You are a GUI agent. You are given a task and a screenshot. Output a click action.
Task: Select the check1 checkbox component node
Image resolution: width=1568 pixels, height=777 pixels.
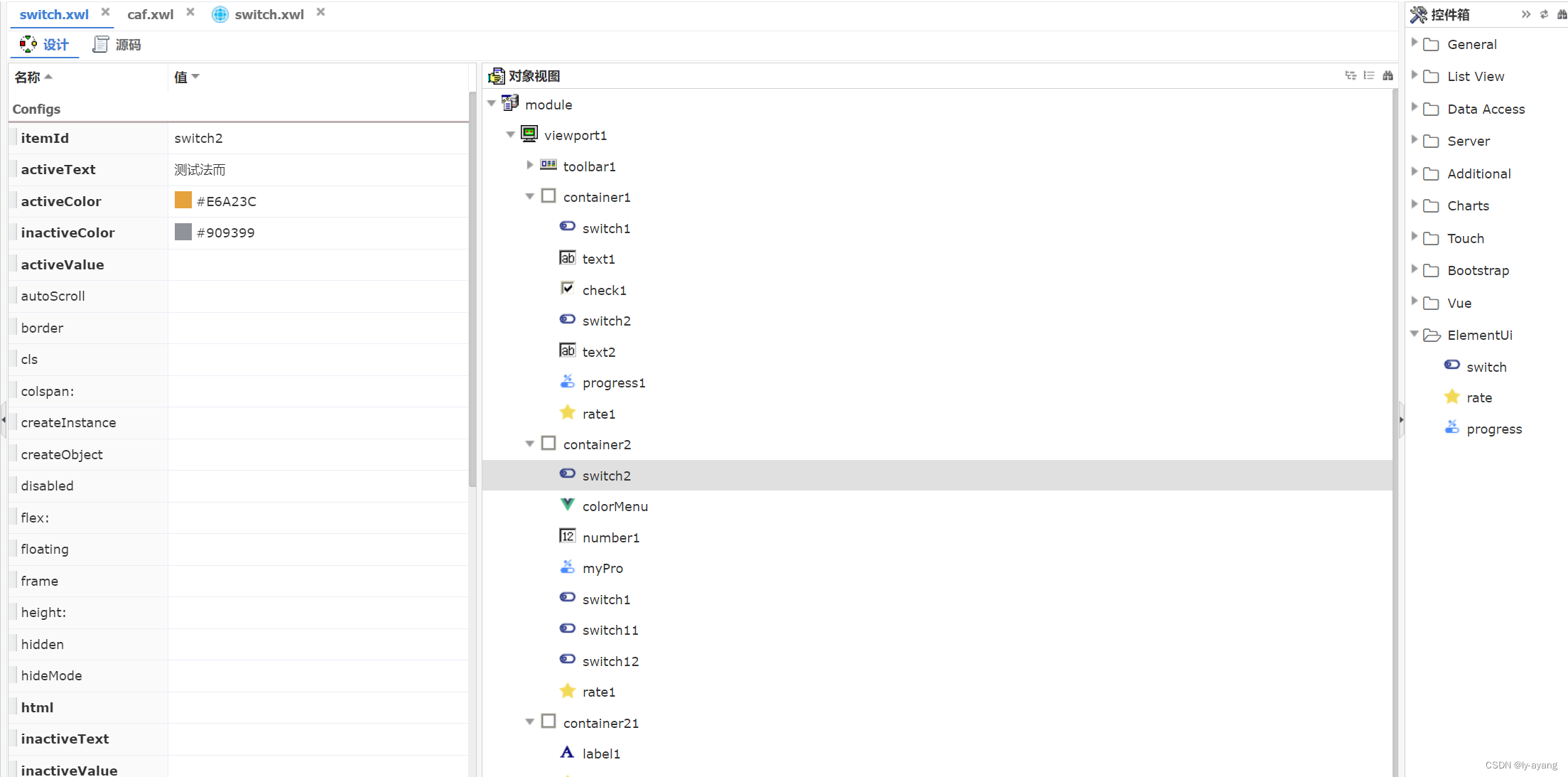pos(603,289)
